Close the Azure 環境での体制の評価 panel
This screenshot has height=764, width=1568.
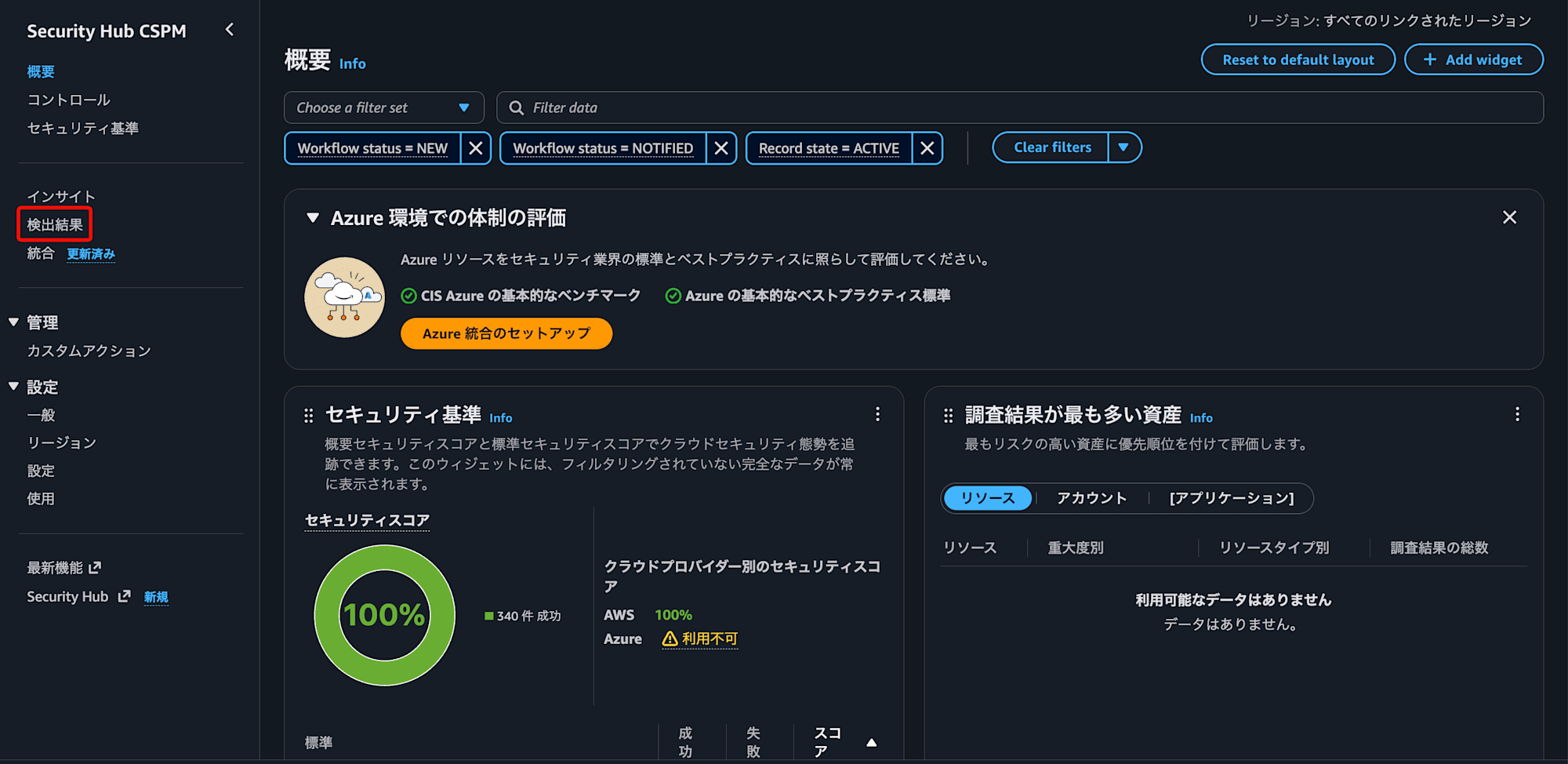point(1509,217)
